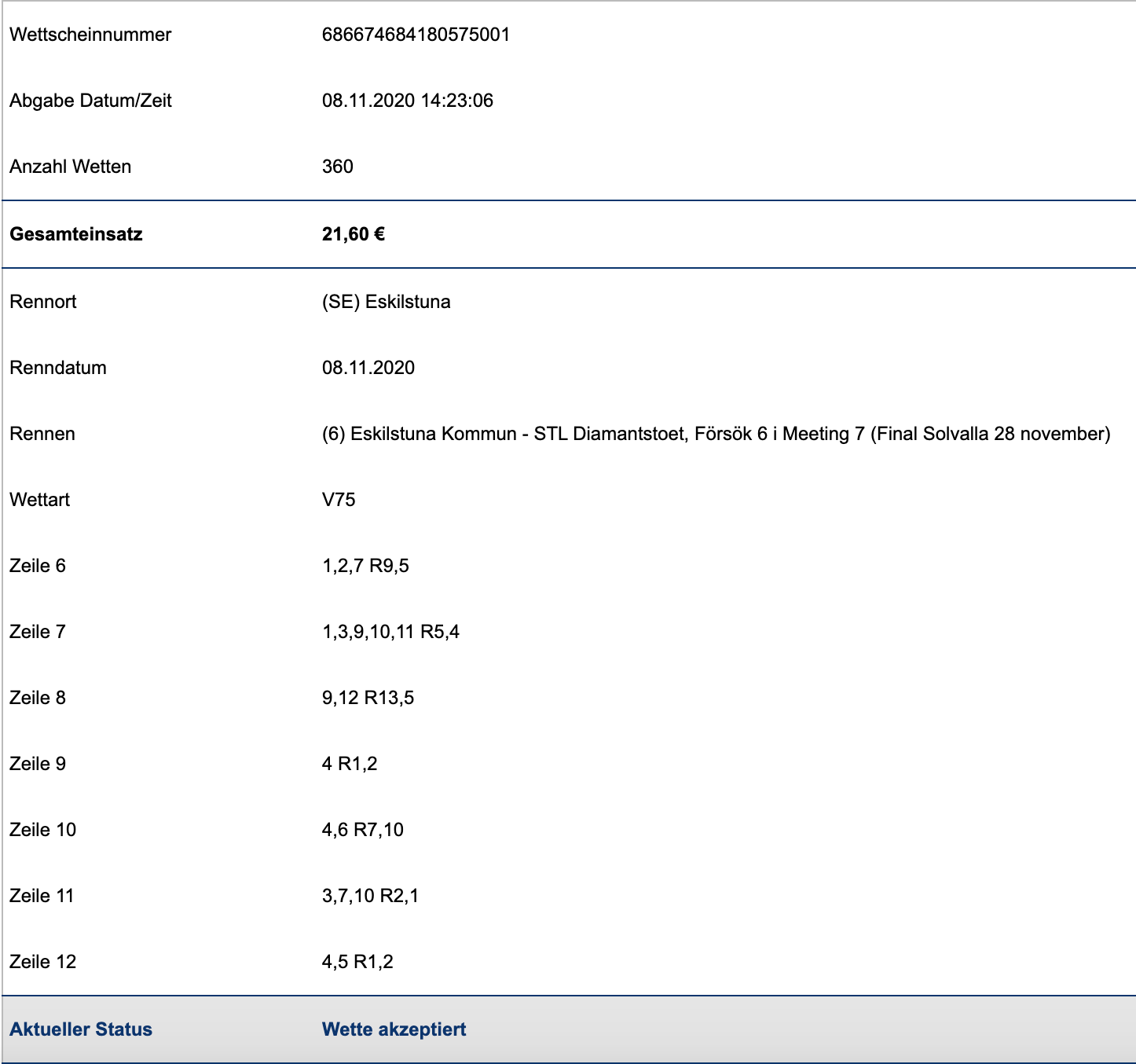
Task: Click the Zeile 11 label
Action: click(42, 896)
